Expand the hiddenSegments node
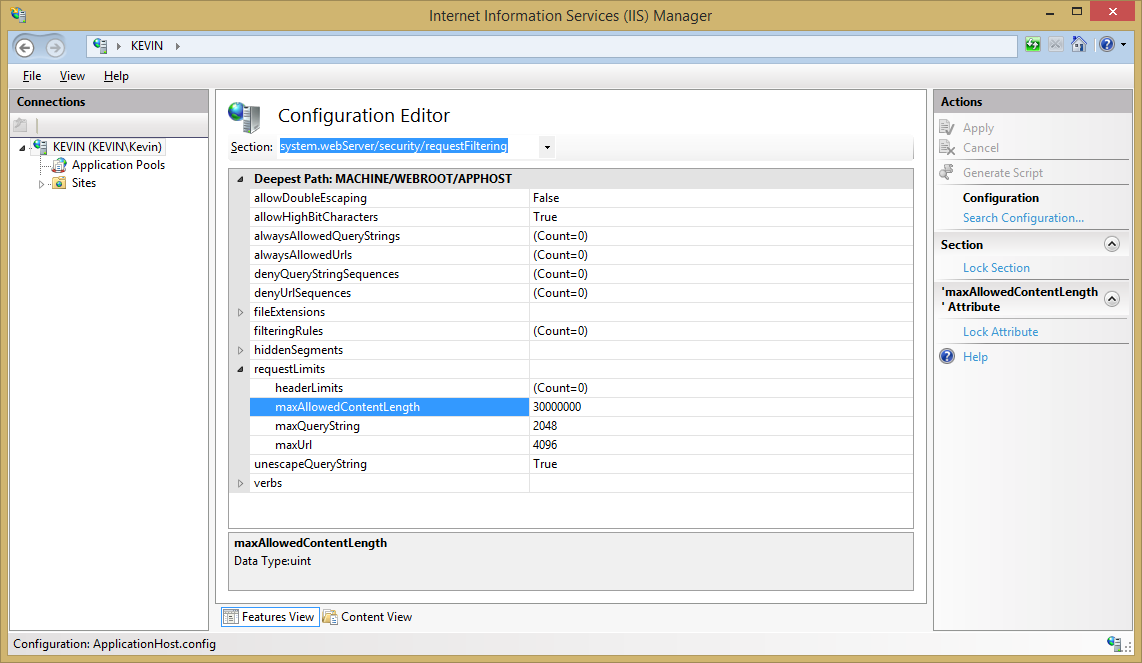1142x663 pixels. [x=240, y=350]
